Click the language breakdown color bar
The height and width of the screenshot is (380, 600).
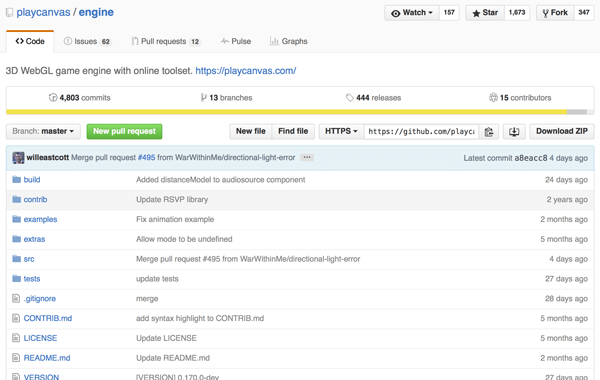[300, 112]
